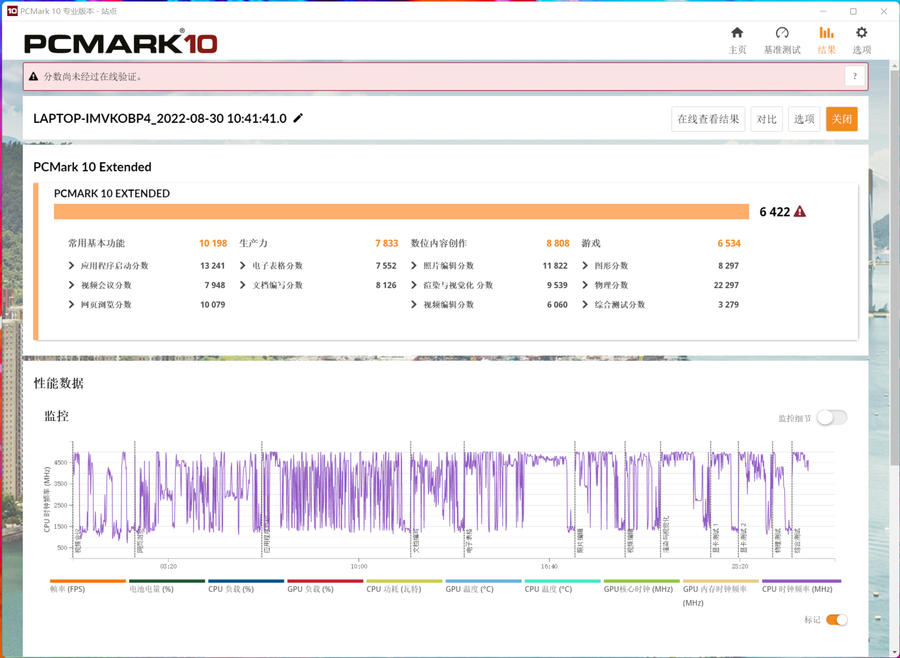The width and height of the screenshot is (900, 658).
Task: Expand 照片编辑分数 score details
Action: click(x=414, y=266)
